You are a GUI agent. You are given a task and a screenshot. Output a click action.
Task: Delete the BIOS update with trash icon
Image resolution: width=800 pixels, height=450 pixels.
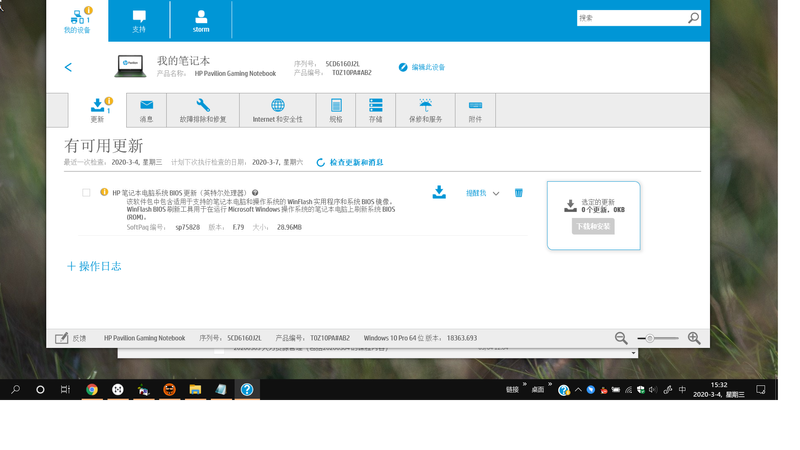[518, 193]
